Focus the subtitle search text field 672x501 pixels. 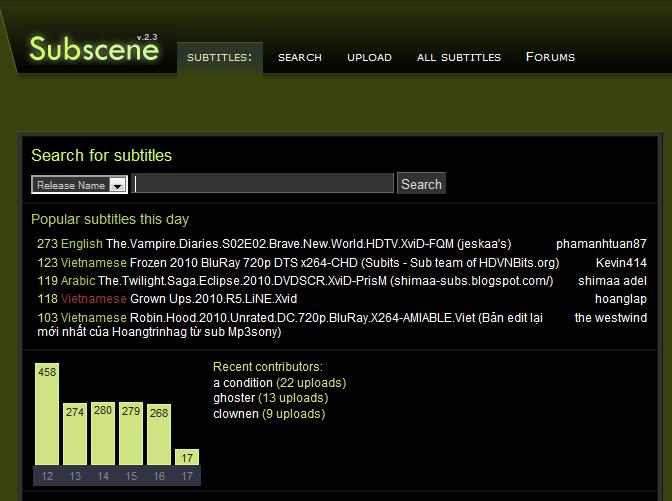tap(262, 183)
